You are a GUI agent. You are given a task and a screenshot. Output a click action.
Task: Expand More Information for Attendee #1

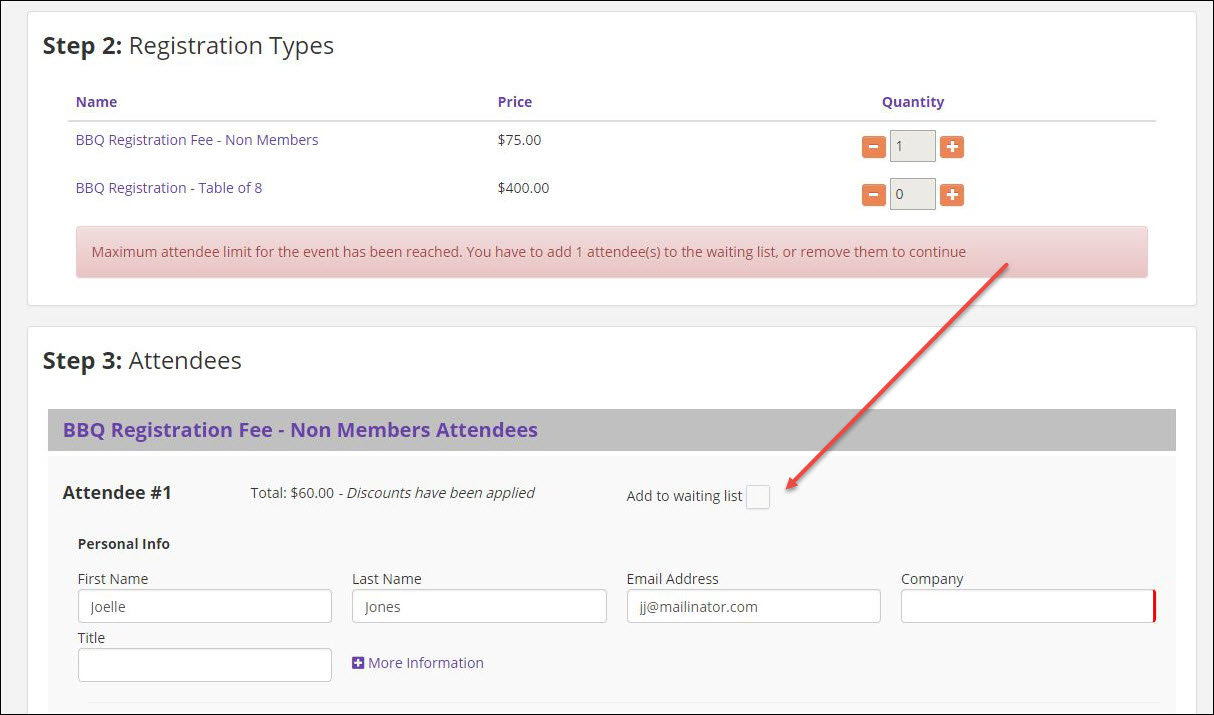(418, 663)
